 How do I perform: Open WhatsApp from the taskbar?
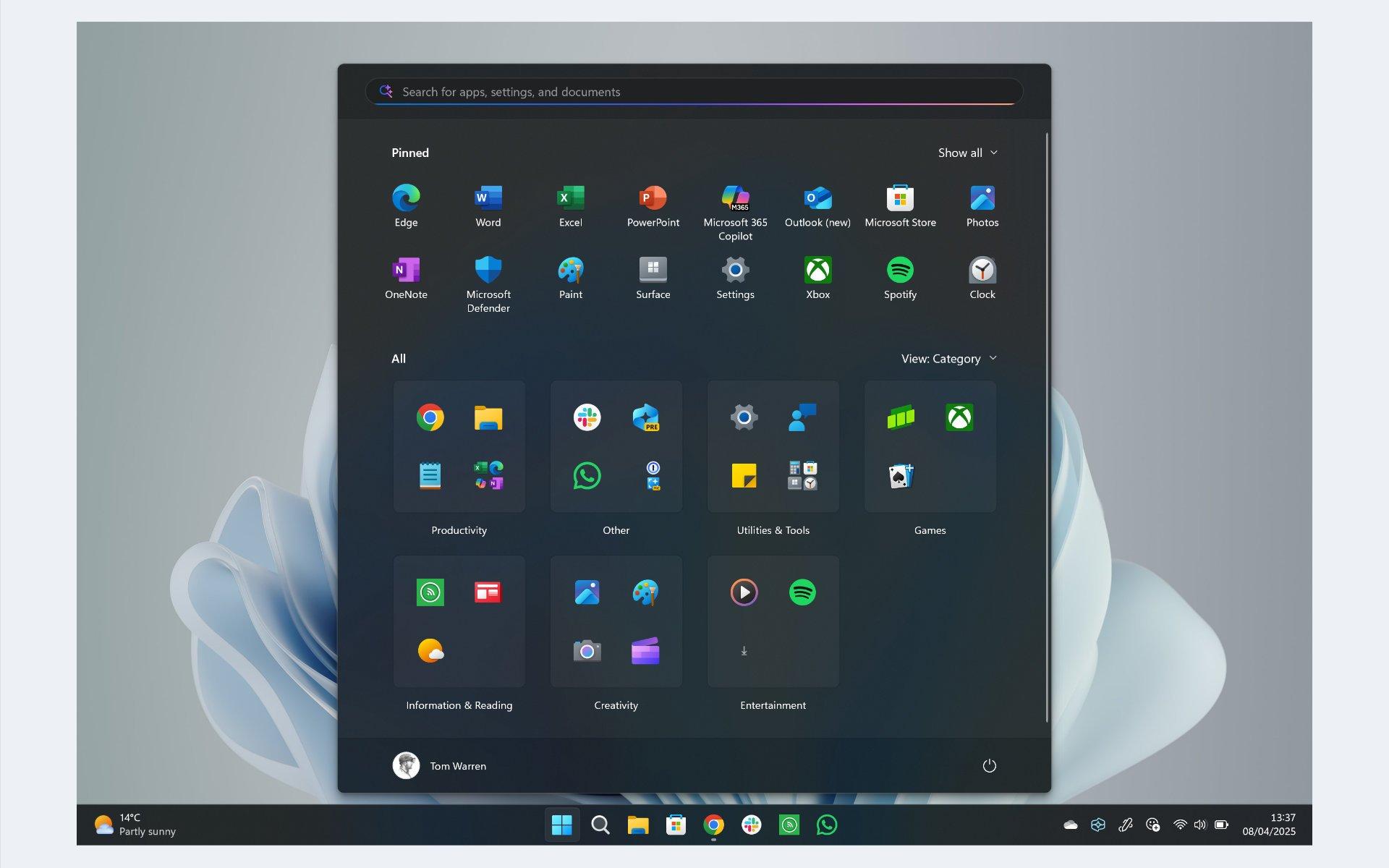tap(828, 825)
